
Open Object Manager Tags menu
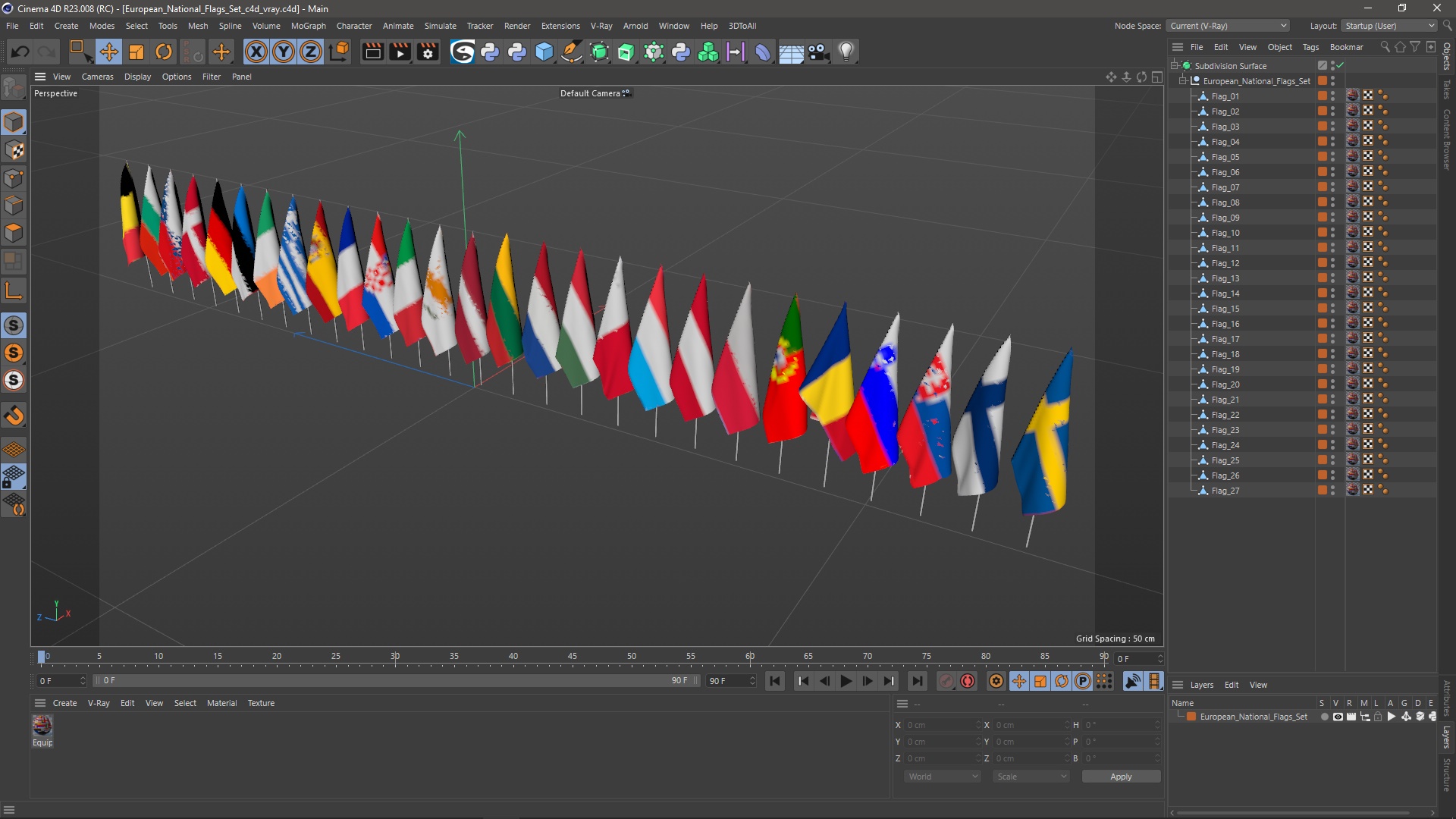click(x=1310, y=47)
